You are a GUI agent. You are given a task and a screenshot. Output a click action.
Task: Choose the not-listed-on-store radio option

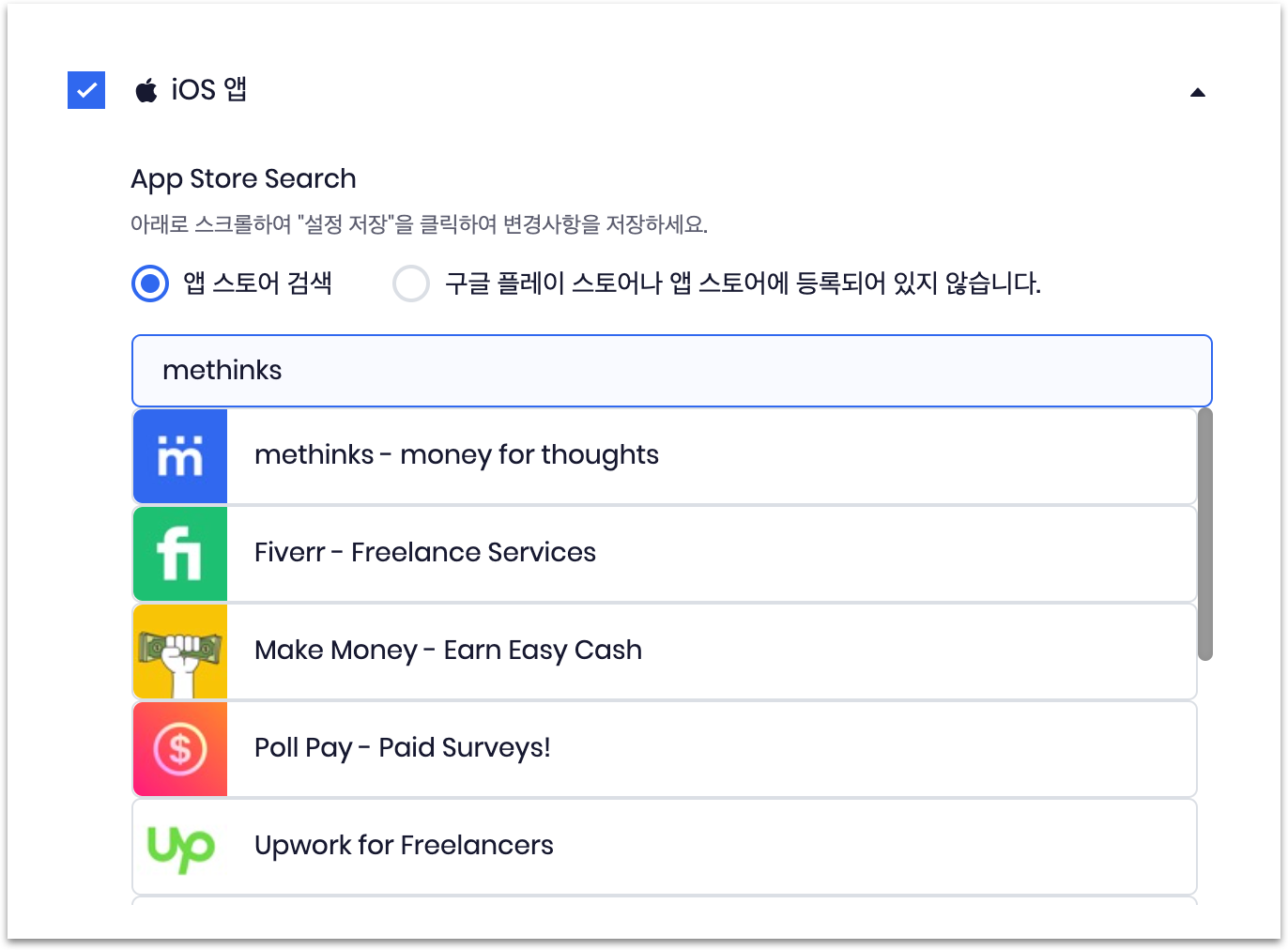coord(411,283)
